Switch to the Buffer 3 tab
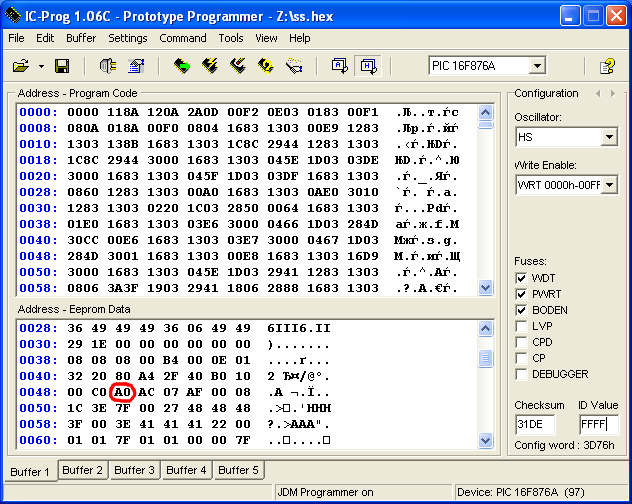Screen dimensions: 632x504 (x=134, y=470)
